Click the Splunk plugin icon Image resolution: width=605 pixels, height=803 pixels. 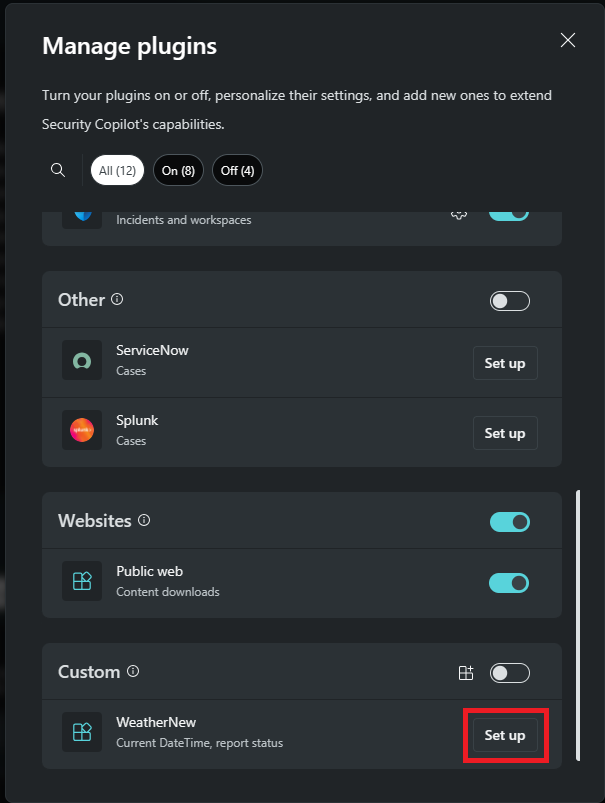coord(81,431)
